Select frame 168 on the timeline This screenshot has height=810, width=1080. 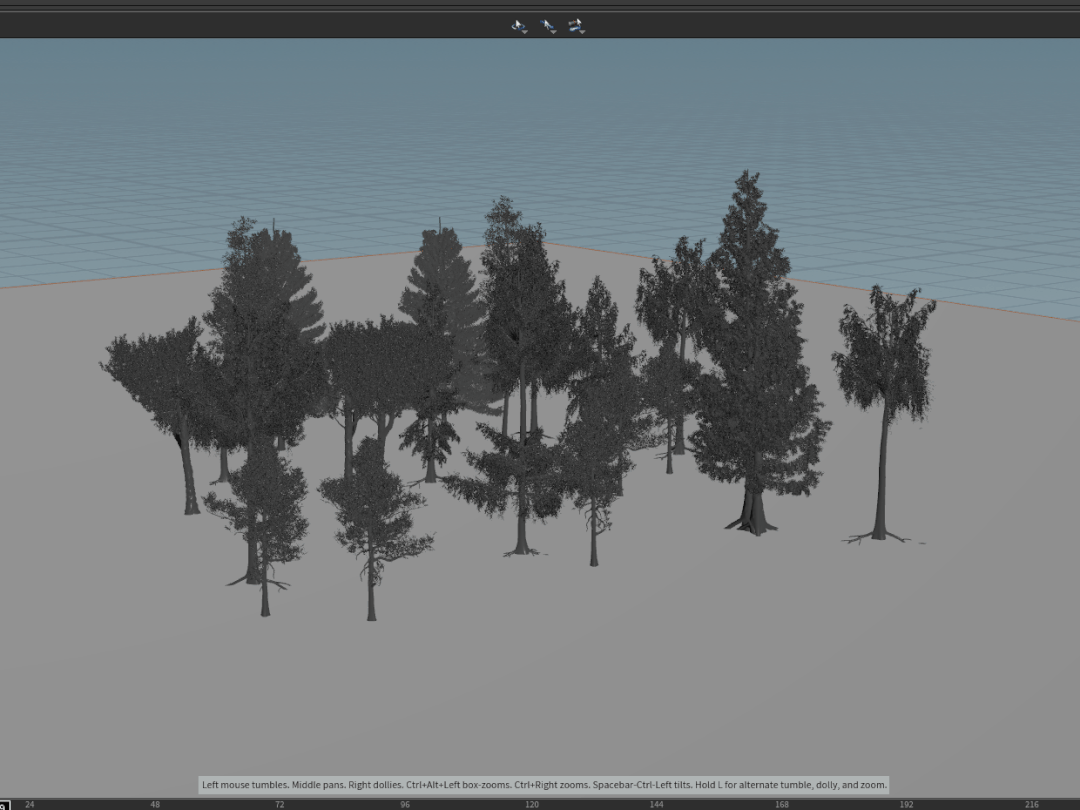click(782, 804)
